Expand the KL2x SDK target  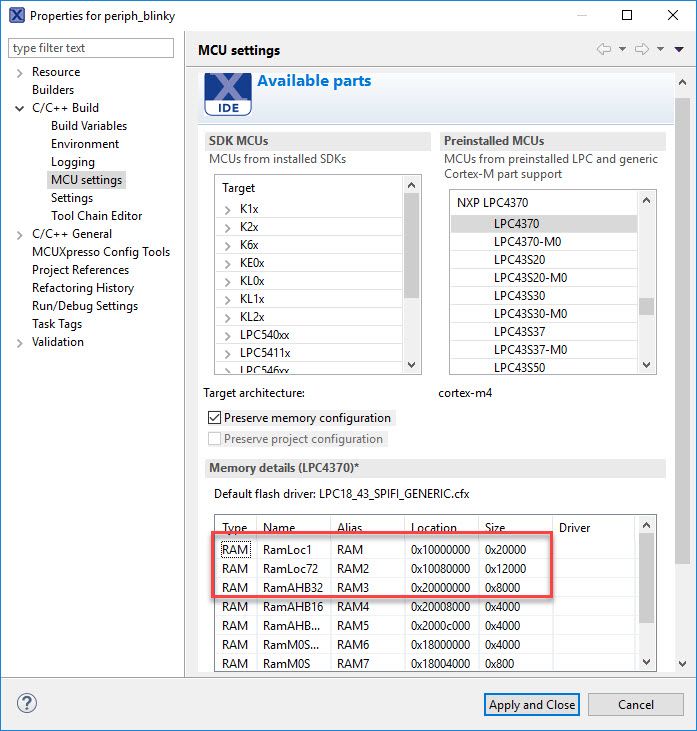tap(228, 318)
